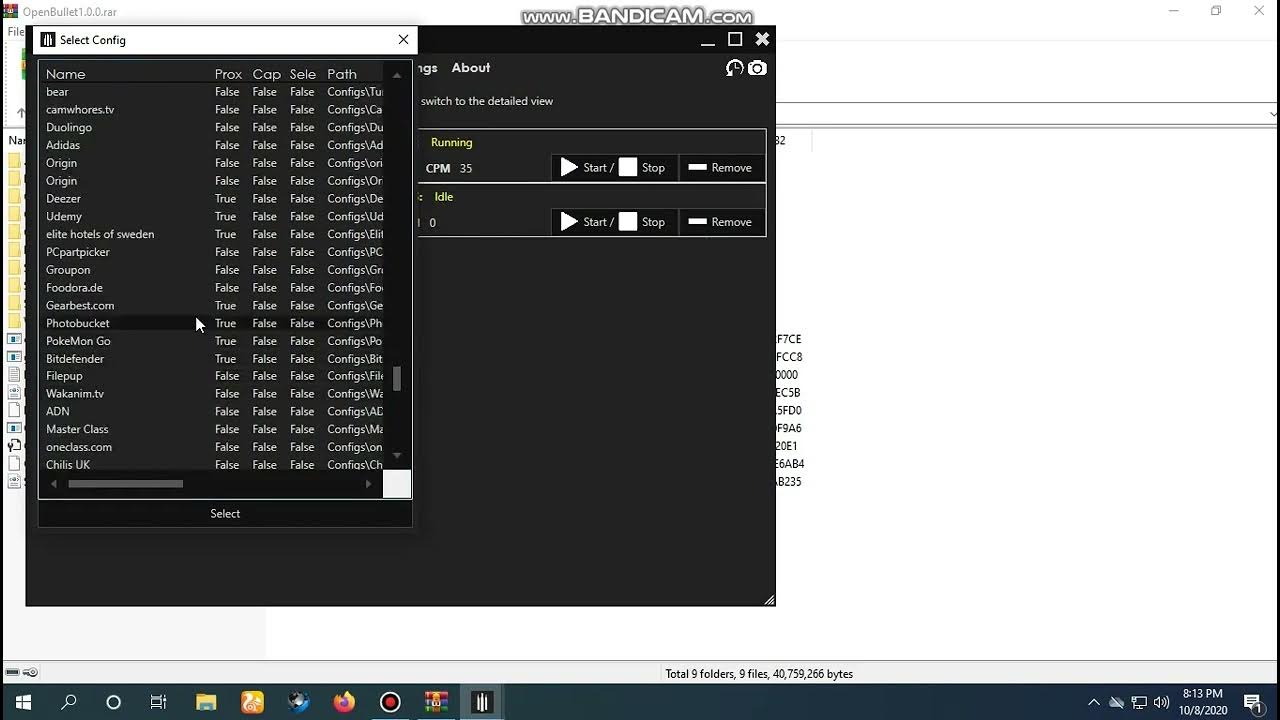
Task: Sort configs by Path column header
Action: pyautogui.click(x=342, y=74)
